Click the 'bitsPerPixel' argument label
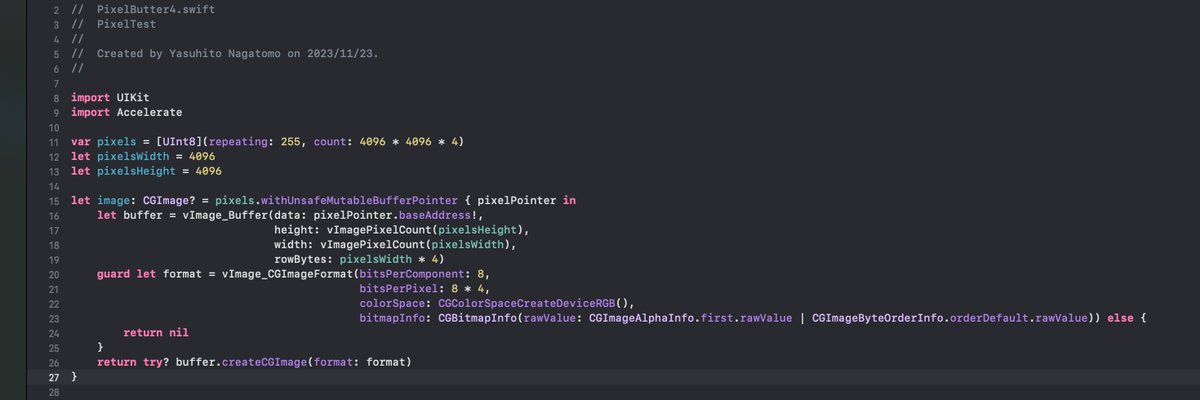This screenshot has height=400, width=1200. click(x=400, y=288)
